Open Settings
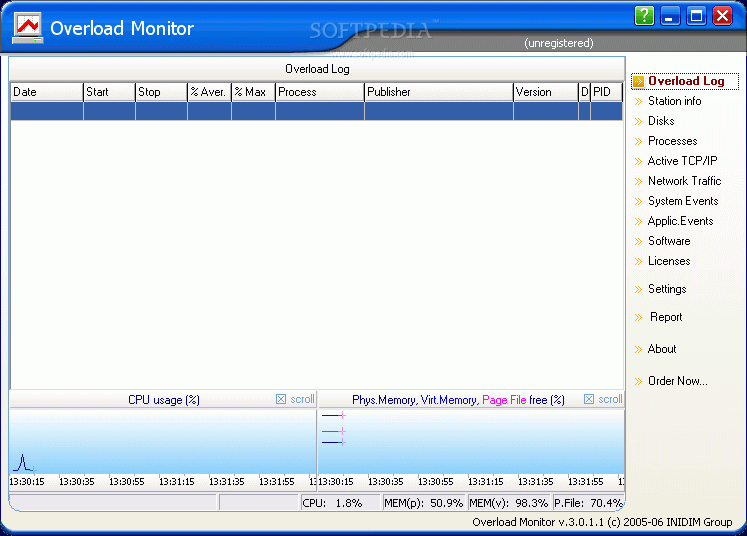Image resolution: width=747 pixels, height=536 pixels. (x=667, y=289)
